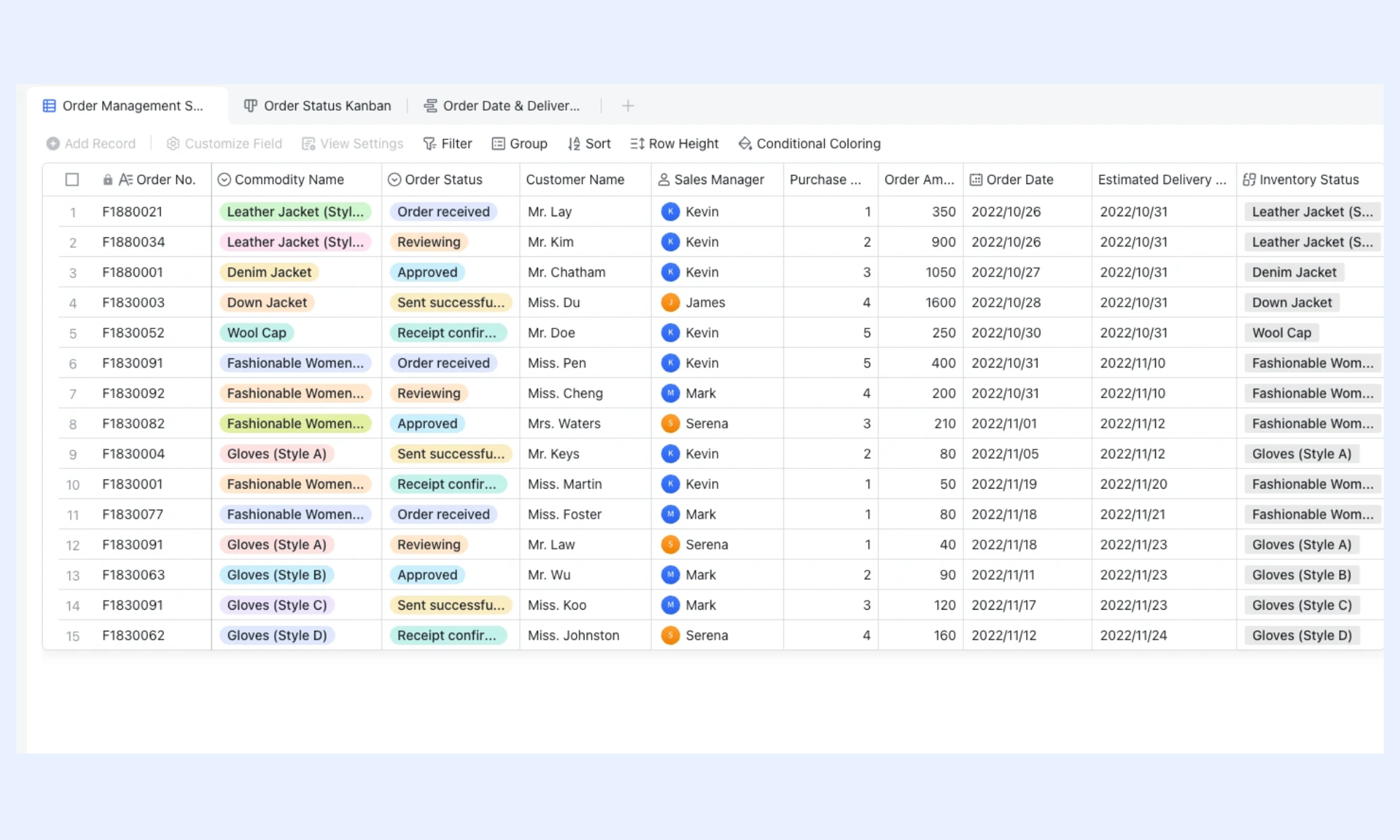Screen dimensions: 1400x840
Task: Click the yellow Down Jacket commodity tag
Action: (267, 302)
